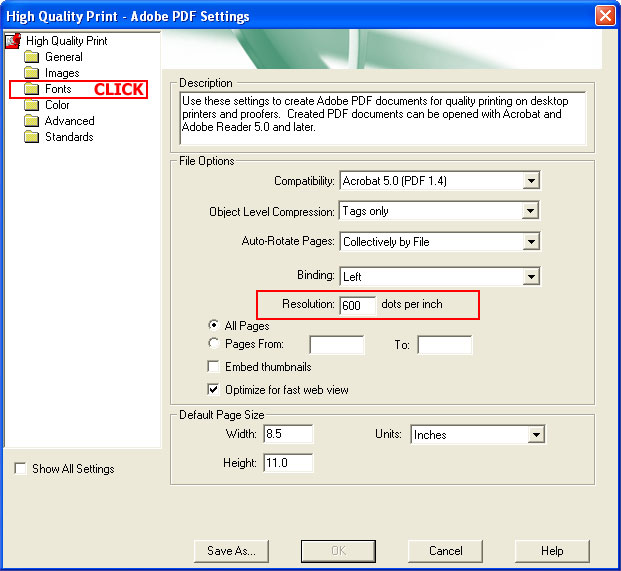The height and width of the screenshot is (571, 621).
Task: Select the Pages From radio button
Action: click(213, 344)
